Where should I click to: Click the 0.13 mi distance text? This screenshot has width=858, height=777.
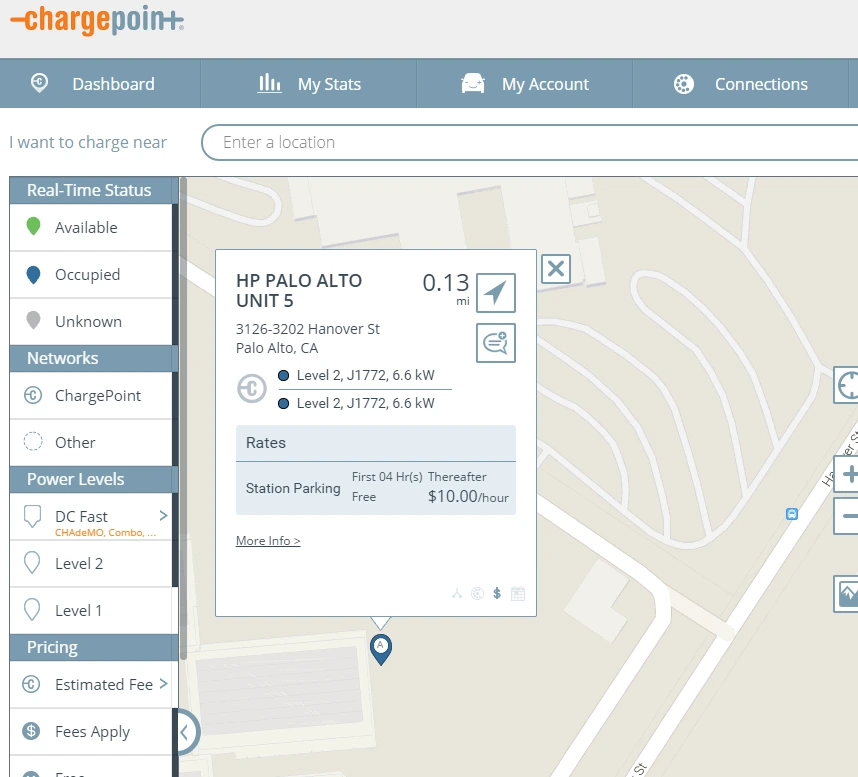(446, 289)
